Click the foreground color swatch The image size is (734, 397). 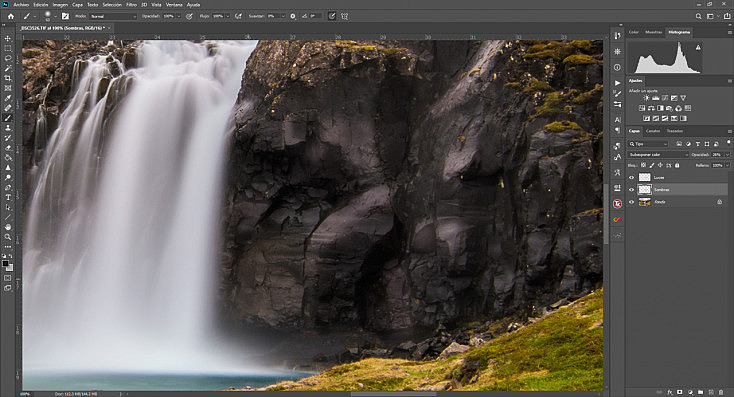[6, 264]
